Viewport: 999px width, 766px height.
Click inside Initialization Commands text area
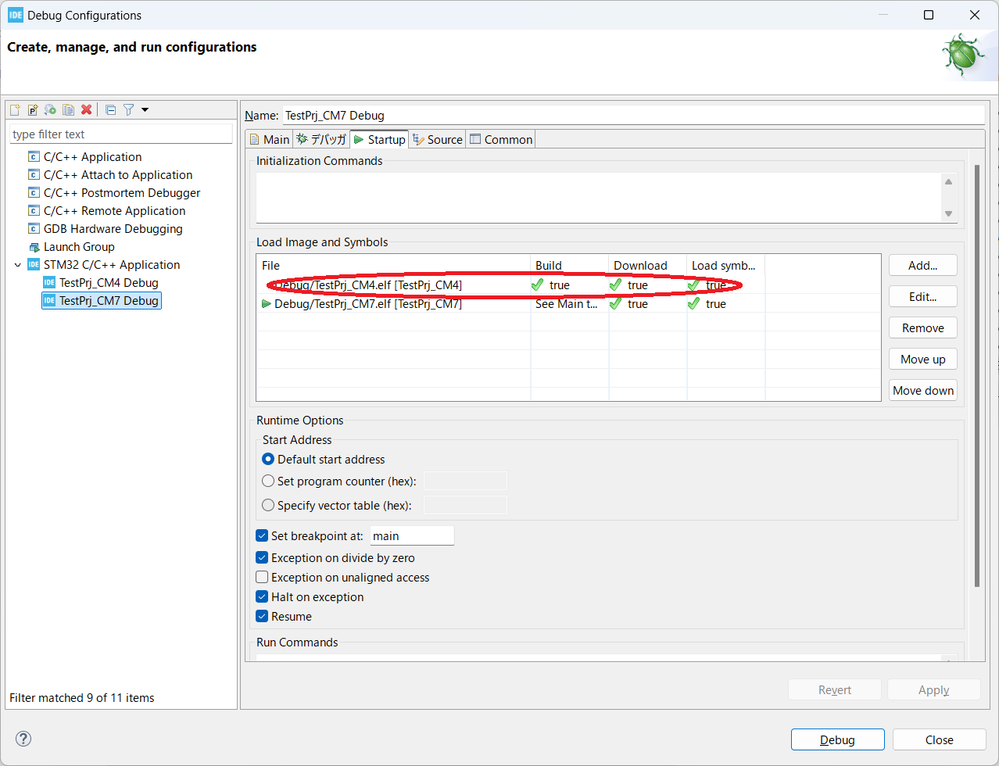[x=599, y=198]
